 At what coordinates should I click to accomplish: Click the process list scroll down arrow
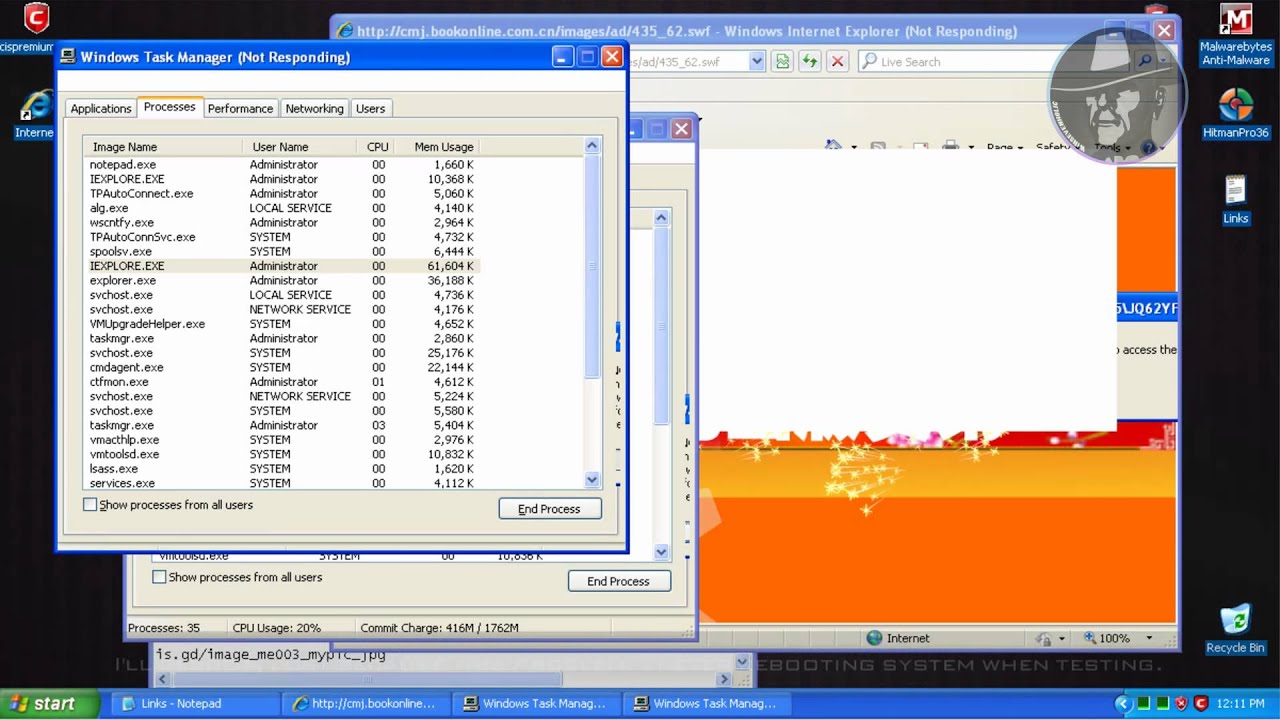[591, 480]
